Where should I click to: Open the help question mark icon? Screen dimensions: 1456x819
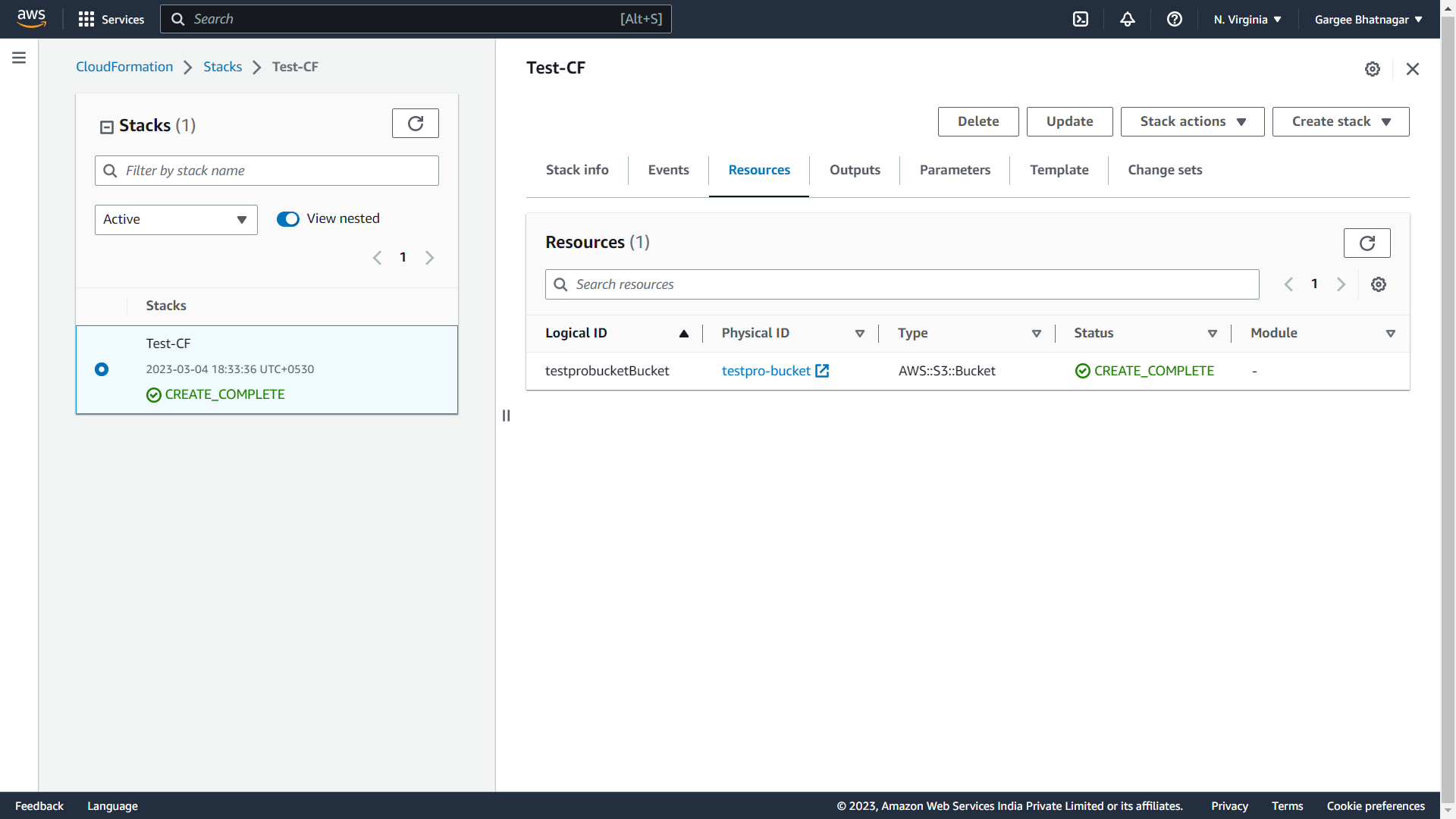[x=1175, y=20]
